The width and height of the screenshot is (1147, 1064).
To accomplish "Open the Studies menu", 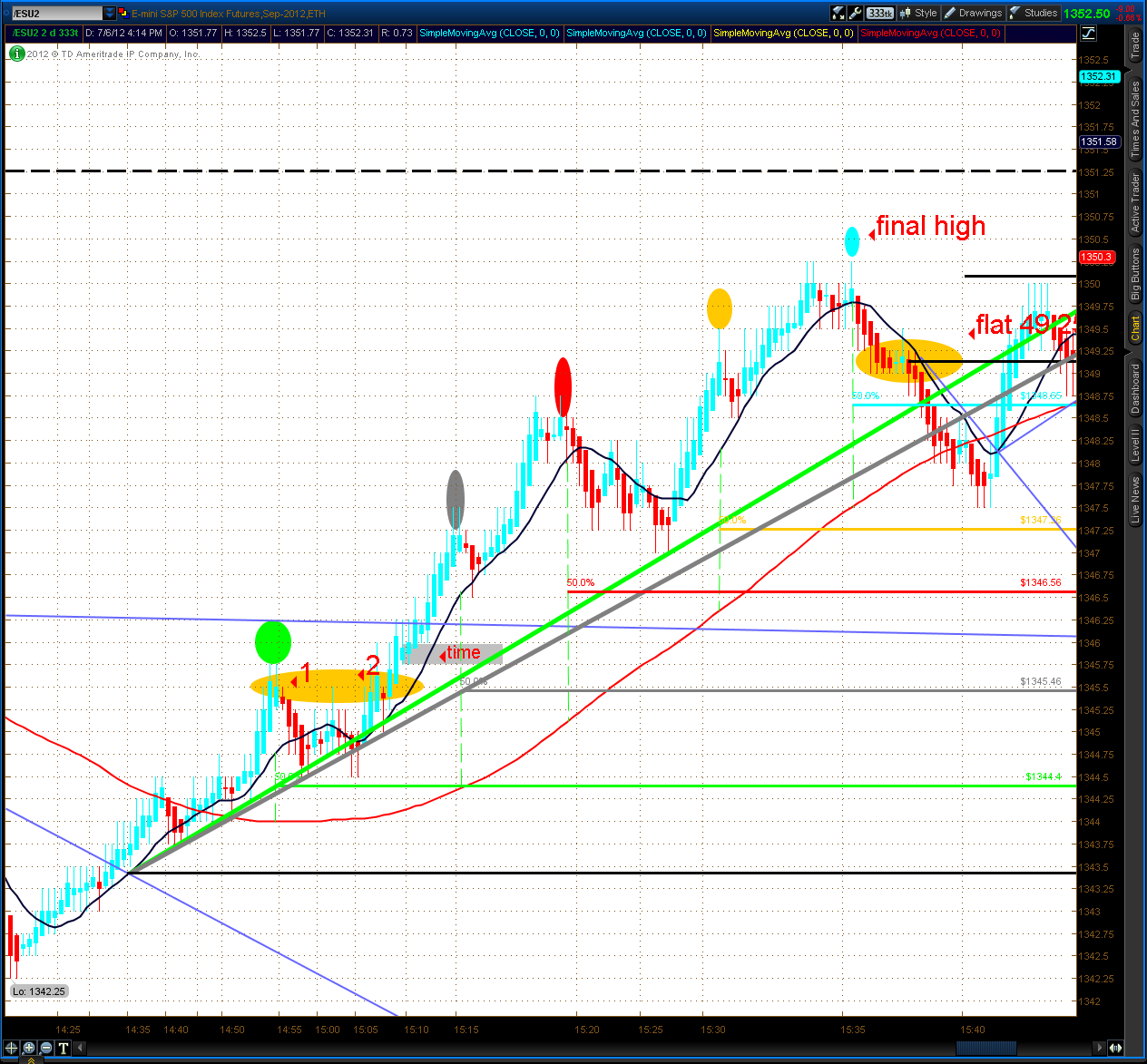I will [1034, 13].
